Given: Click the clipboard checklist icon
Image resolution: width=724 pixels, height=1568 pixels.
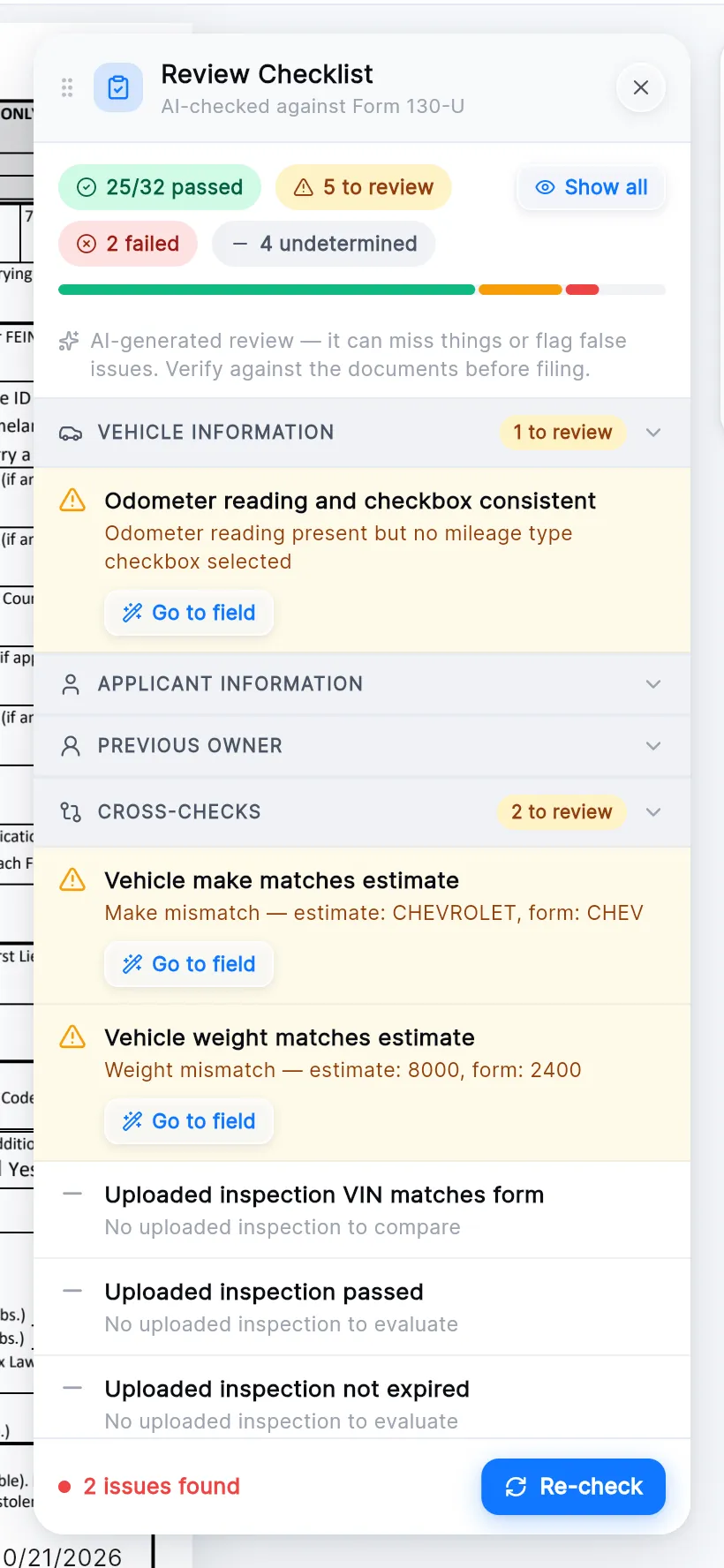Looking at the screenshot, I should pyautogui.click(x=118, y=87).
